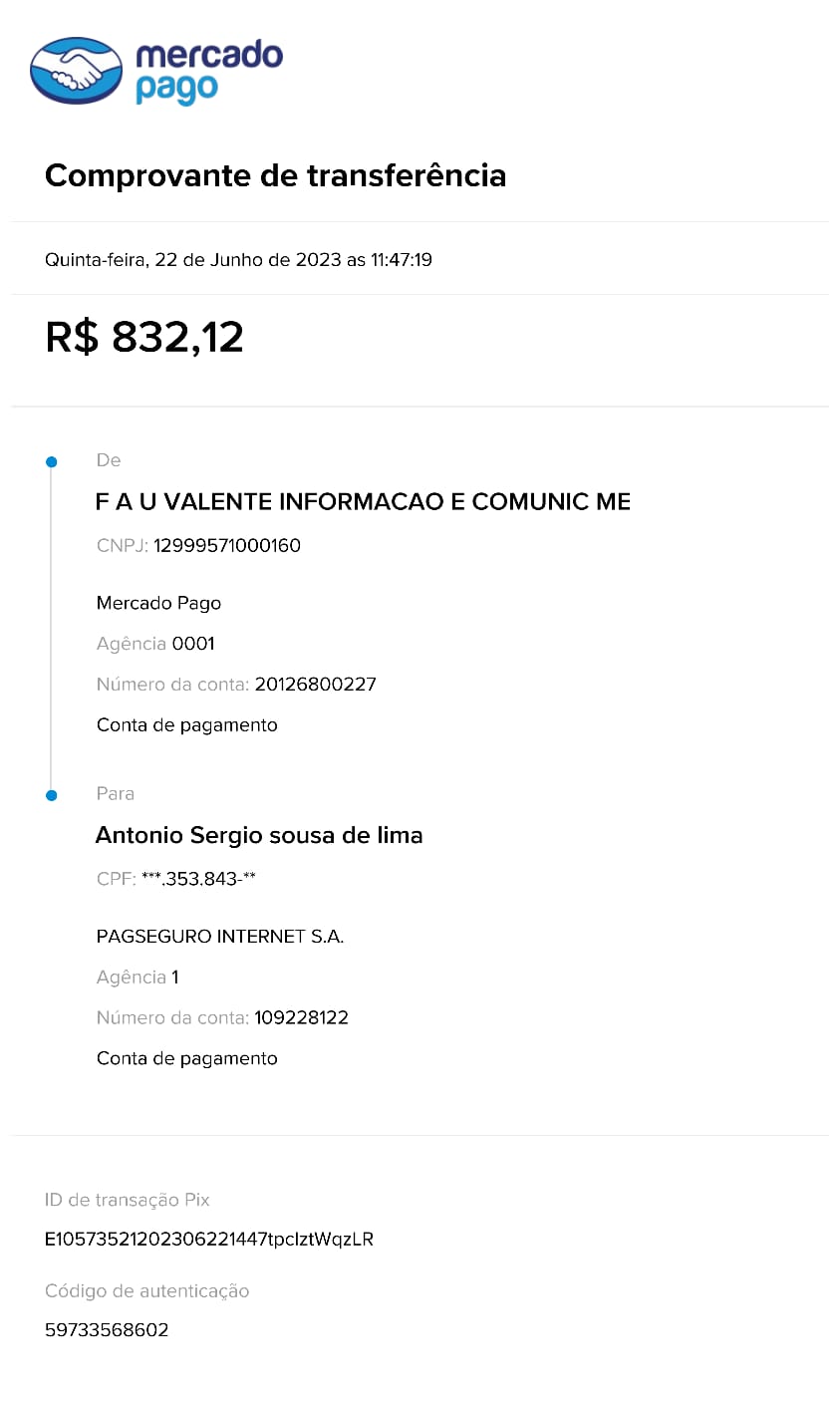The width and height of the screenshot is (840, 1401).
Task: Click sender name F A U VALENTE INFORMACAO
Action: pos(363,501)
